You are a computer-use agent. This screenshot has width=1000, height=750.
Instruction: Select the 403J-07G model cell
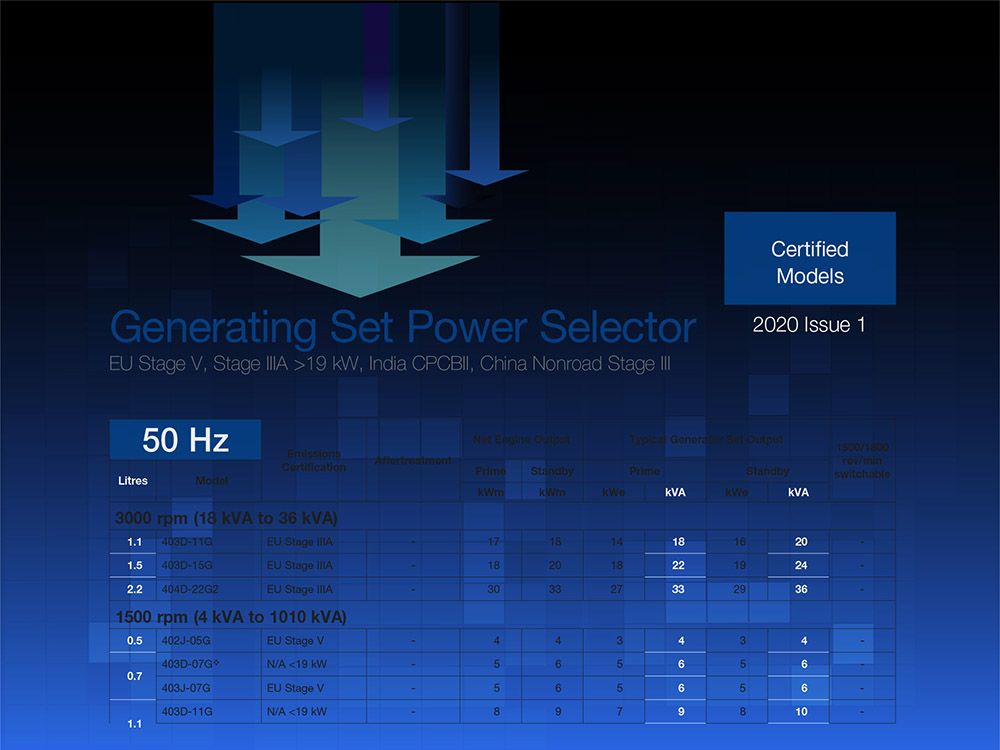tap(187, 688)
